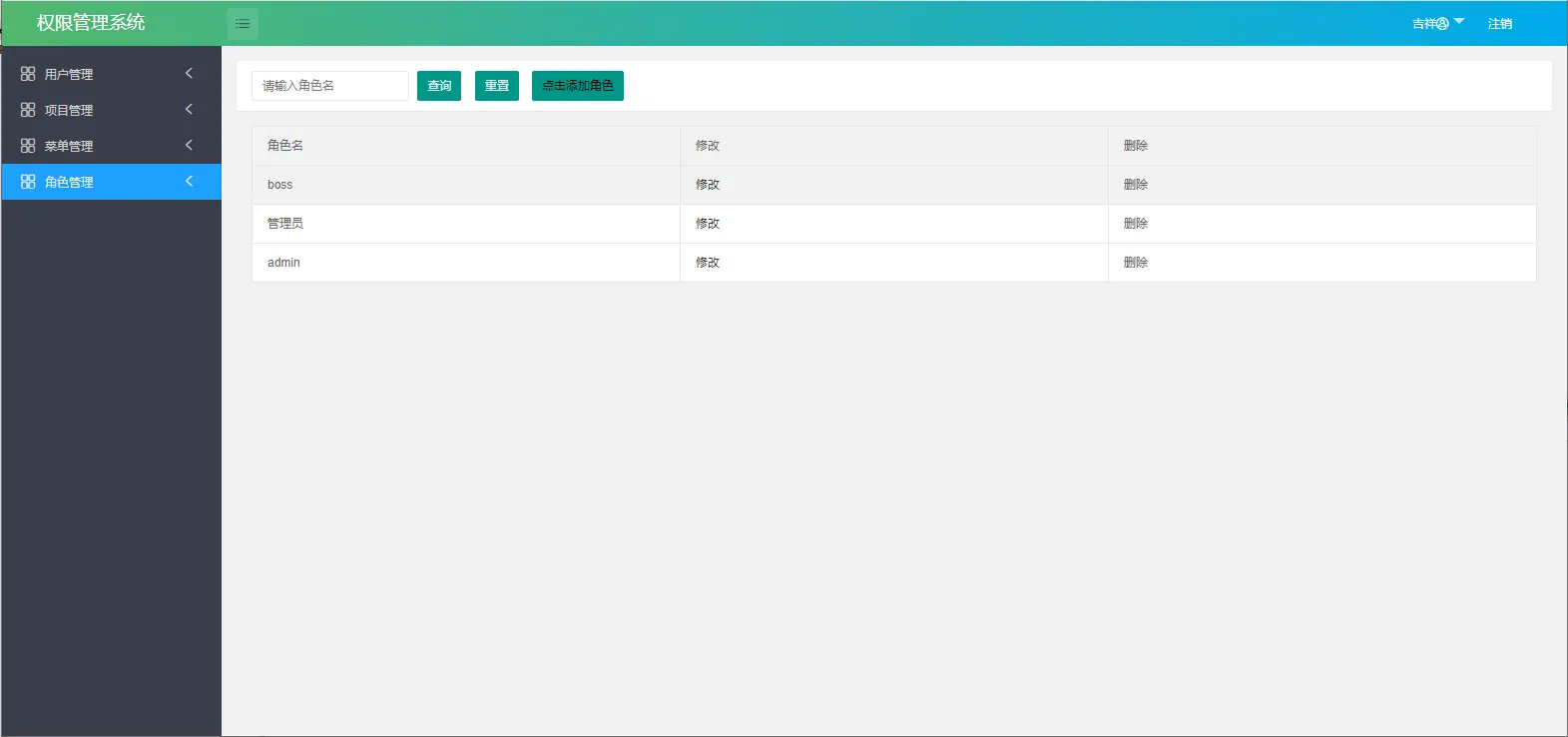Click 修改 for the 管理员 role
The height and width of the screenshot is (737, 1568).
(x=708, y=224)
